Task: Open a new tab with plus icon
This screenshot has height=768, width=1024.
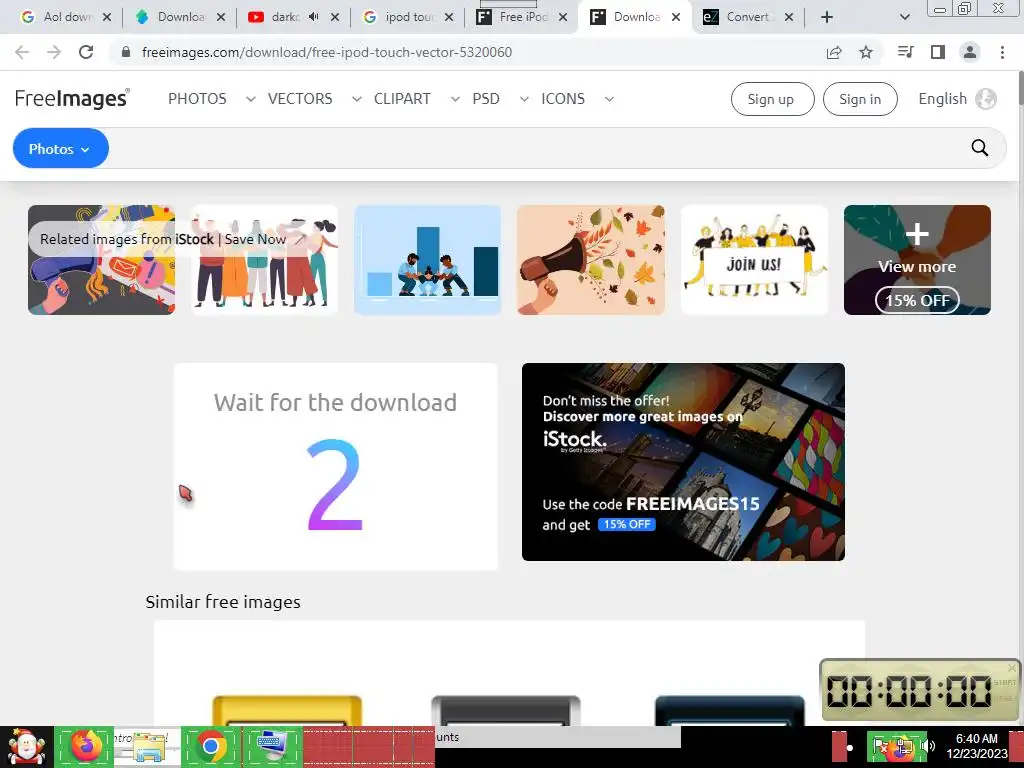Action: [827, 17]
